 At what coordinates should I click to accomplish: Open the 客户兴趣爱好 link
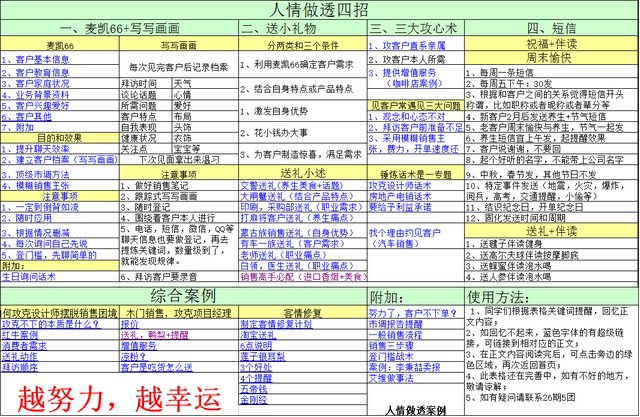35,105
